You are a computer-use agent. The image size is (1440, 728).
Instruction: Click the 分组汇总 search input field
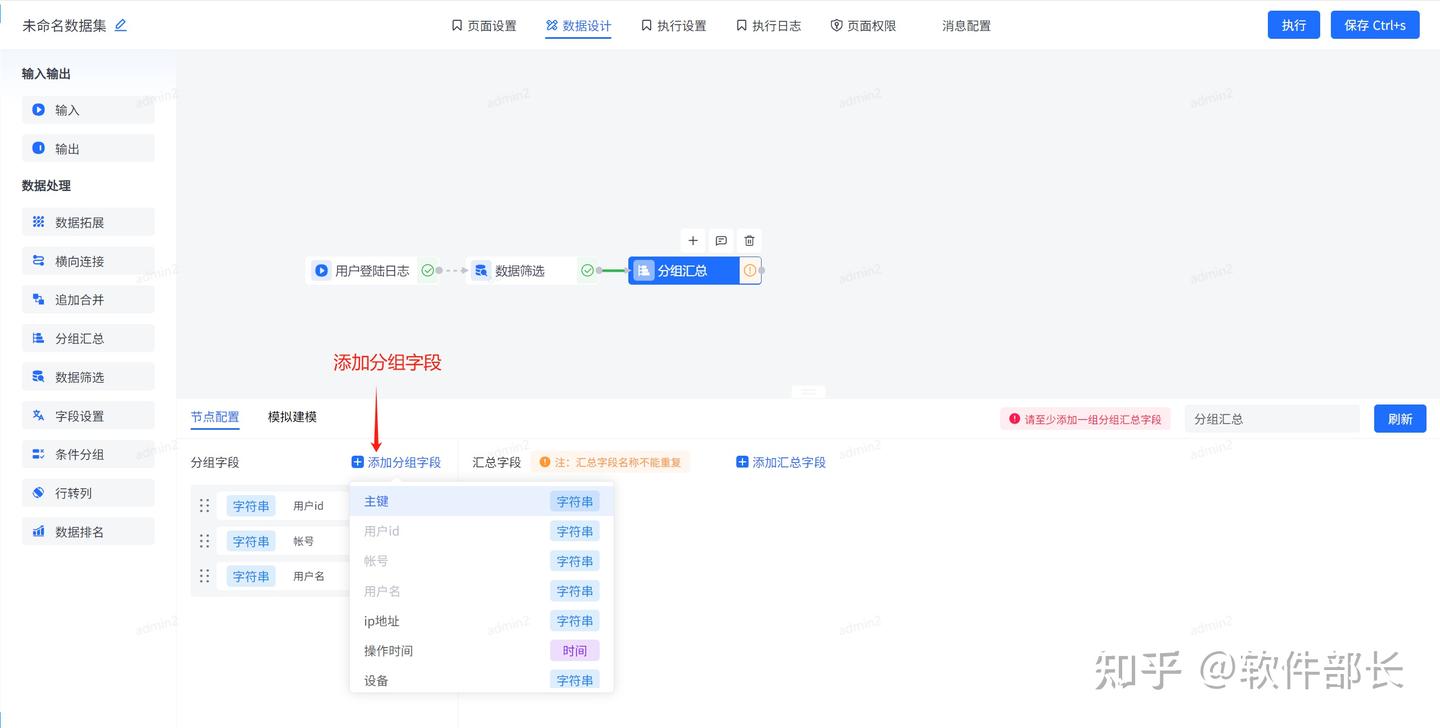[x=1272, y=418]
